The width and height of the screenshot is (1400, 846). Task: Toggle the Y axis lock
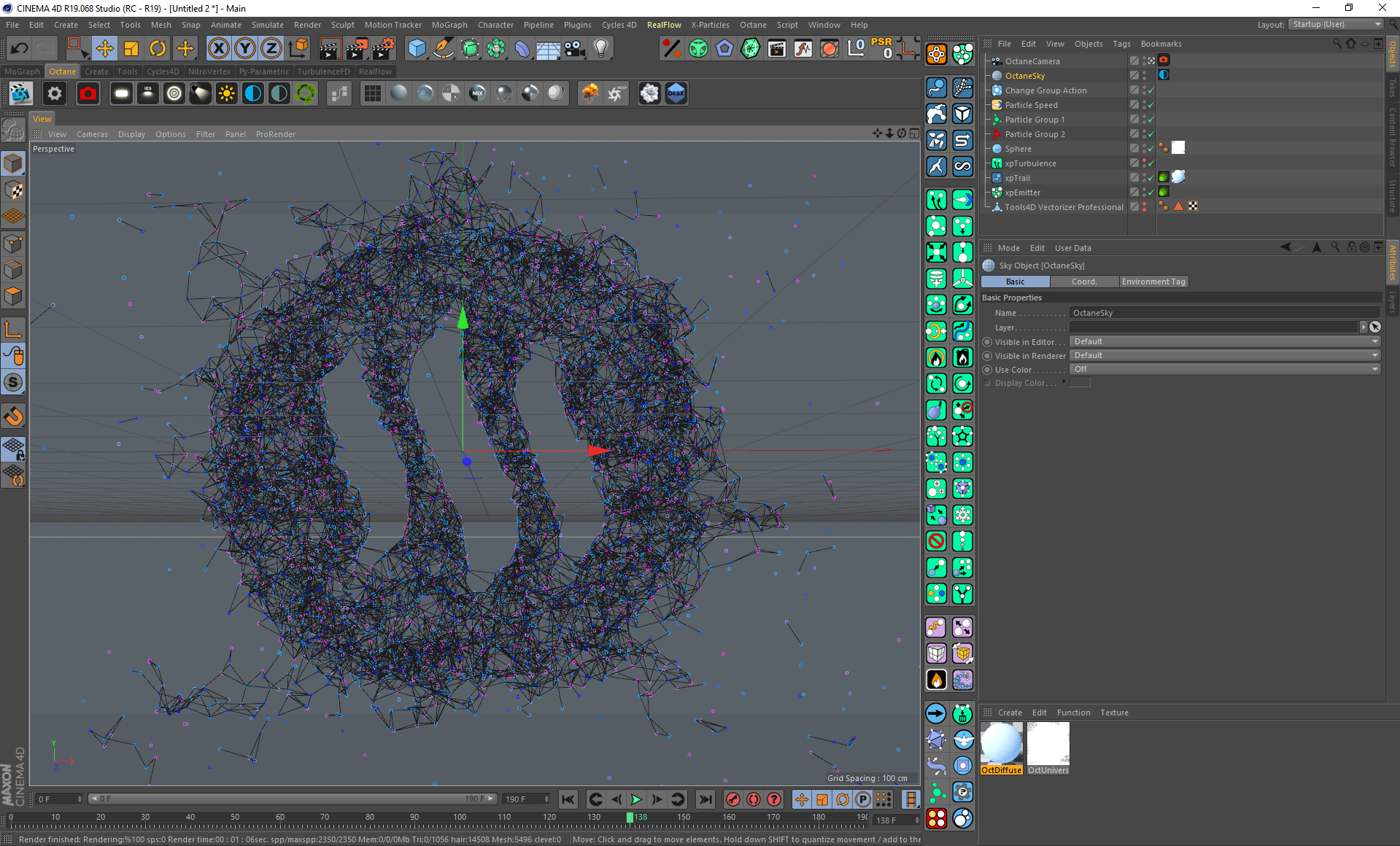(245, 49)
